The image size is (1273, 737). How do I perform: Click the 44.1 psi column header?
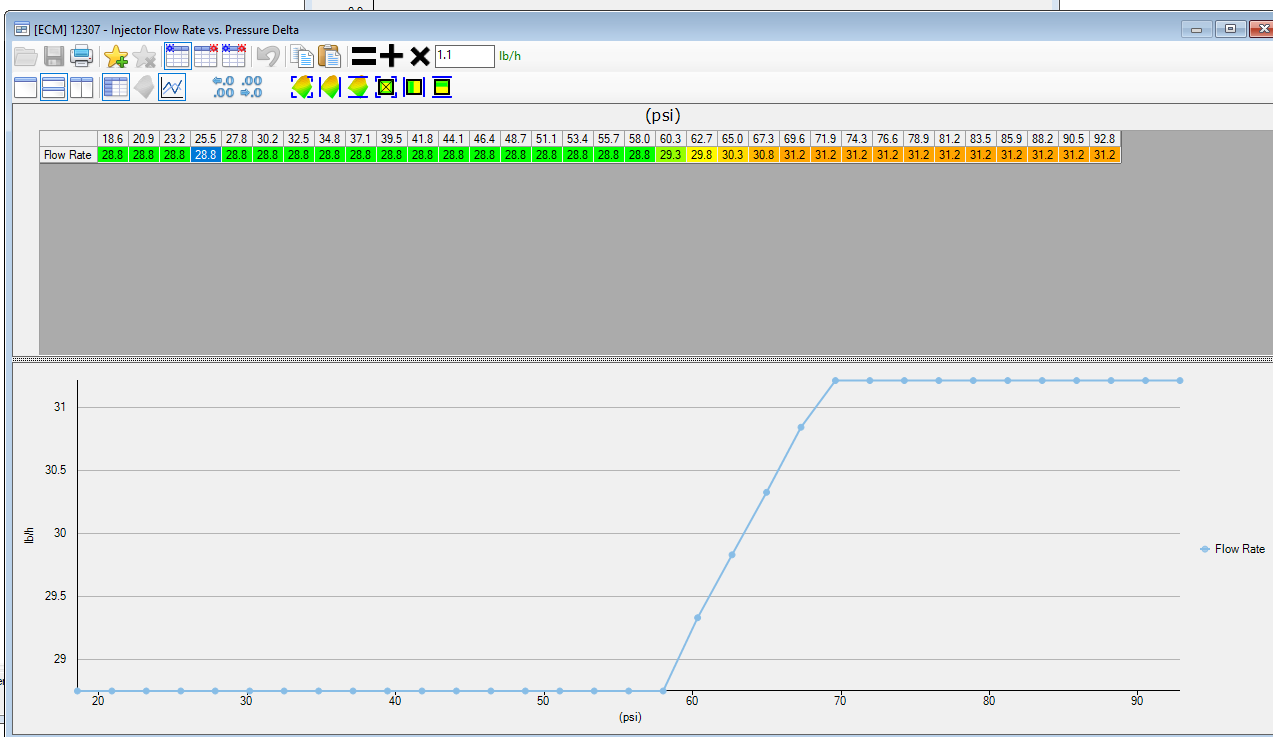click(x=454, y=139)
